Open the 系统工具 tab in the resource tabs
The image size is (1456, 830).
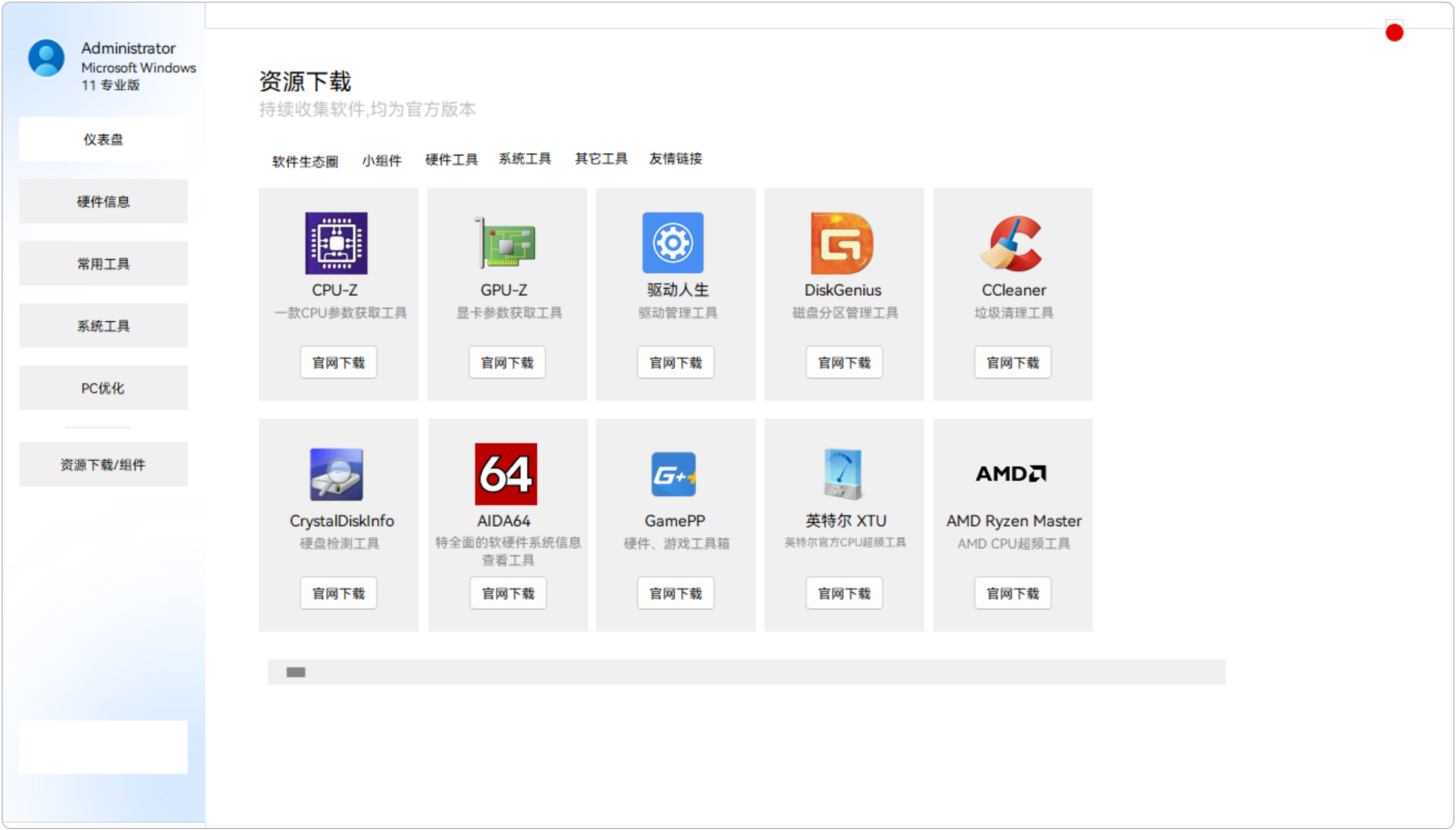(x=525, y=159)
